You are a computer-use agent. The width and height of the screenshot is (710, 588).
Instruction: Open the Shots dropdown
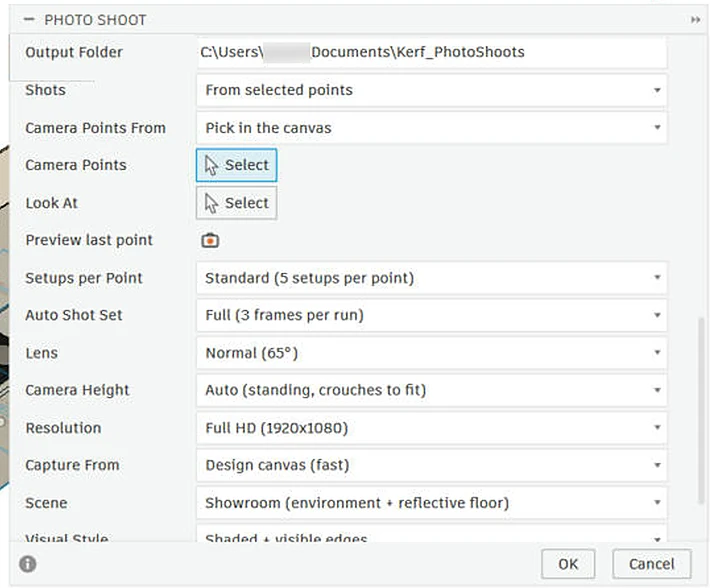point(432,90)
